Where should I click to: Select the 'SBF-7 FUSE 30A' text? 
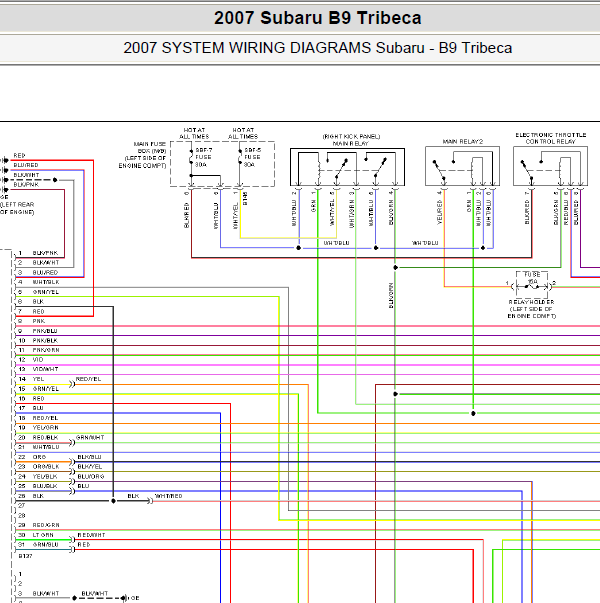coord(203,157)
